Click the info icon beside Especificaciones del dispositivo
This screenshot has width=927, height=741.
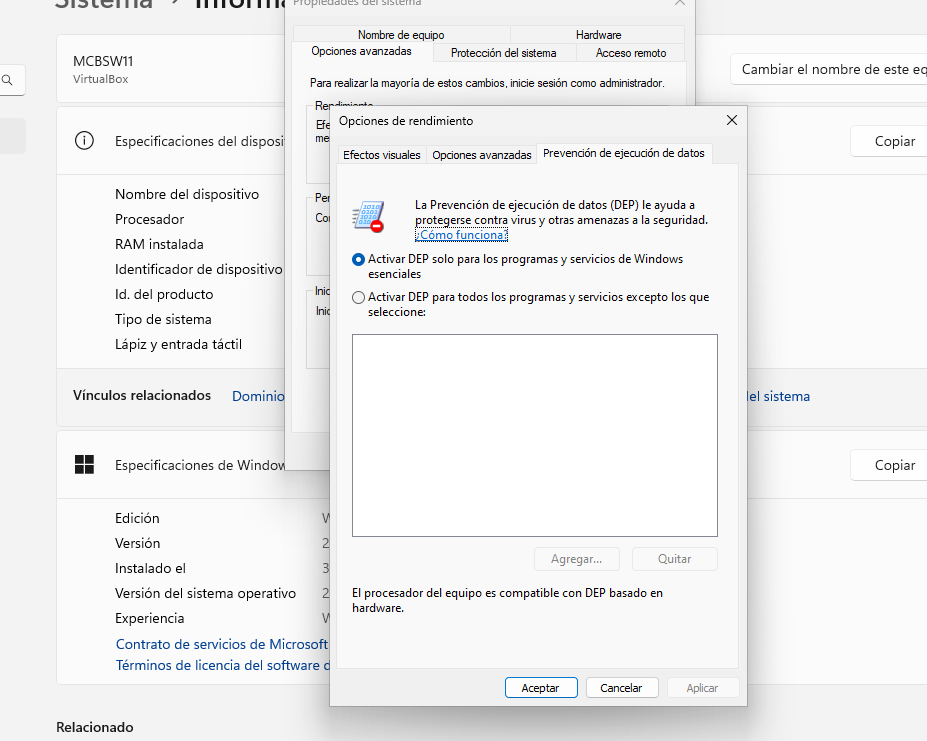point(85,141)
